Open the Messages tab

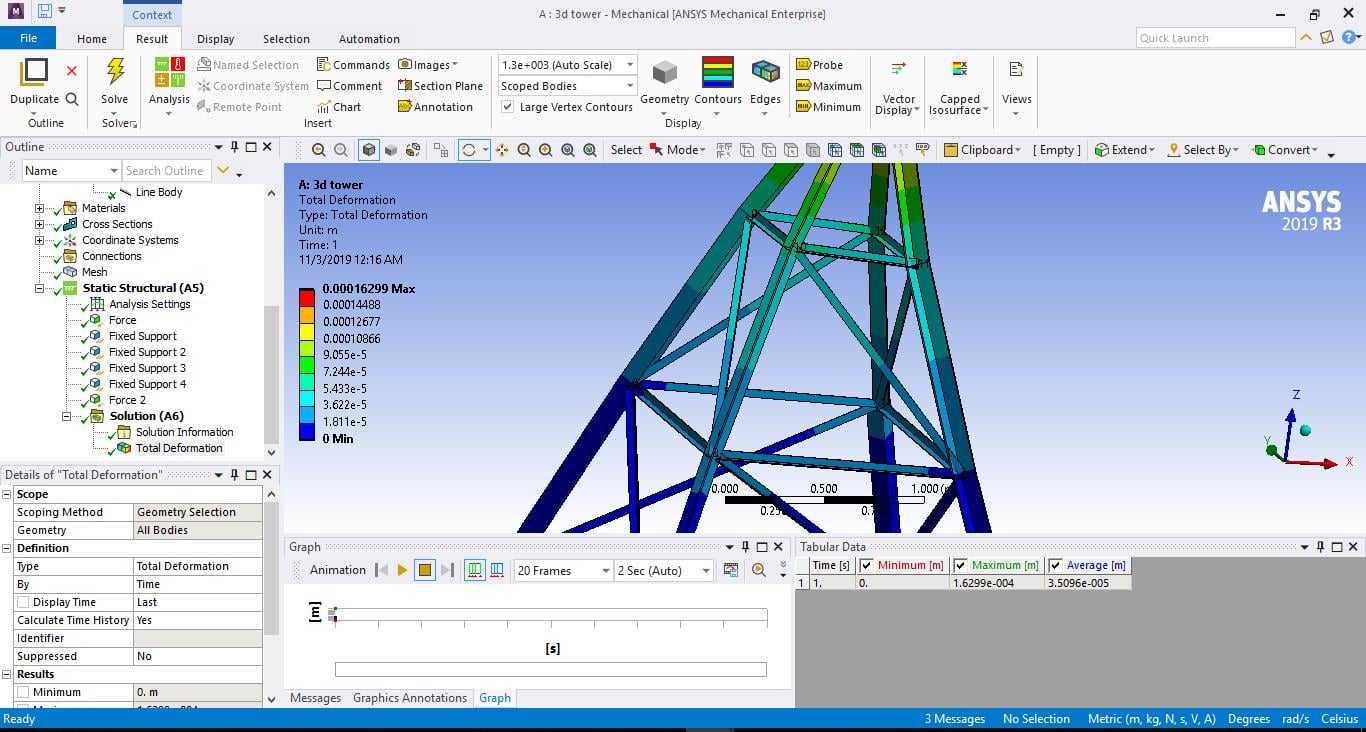pyautogui.click(x=315, y=698)
